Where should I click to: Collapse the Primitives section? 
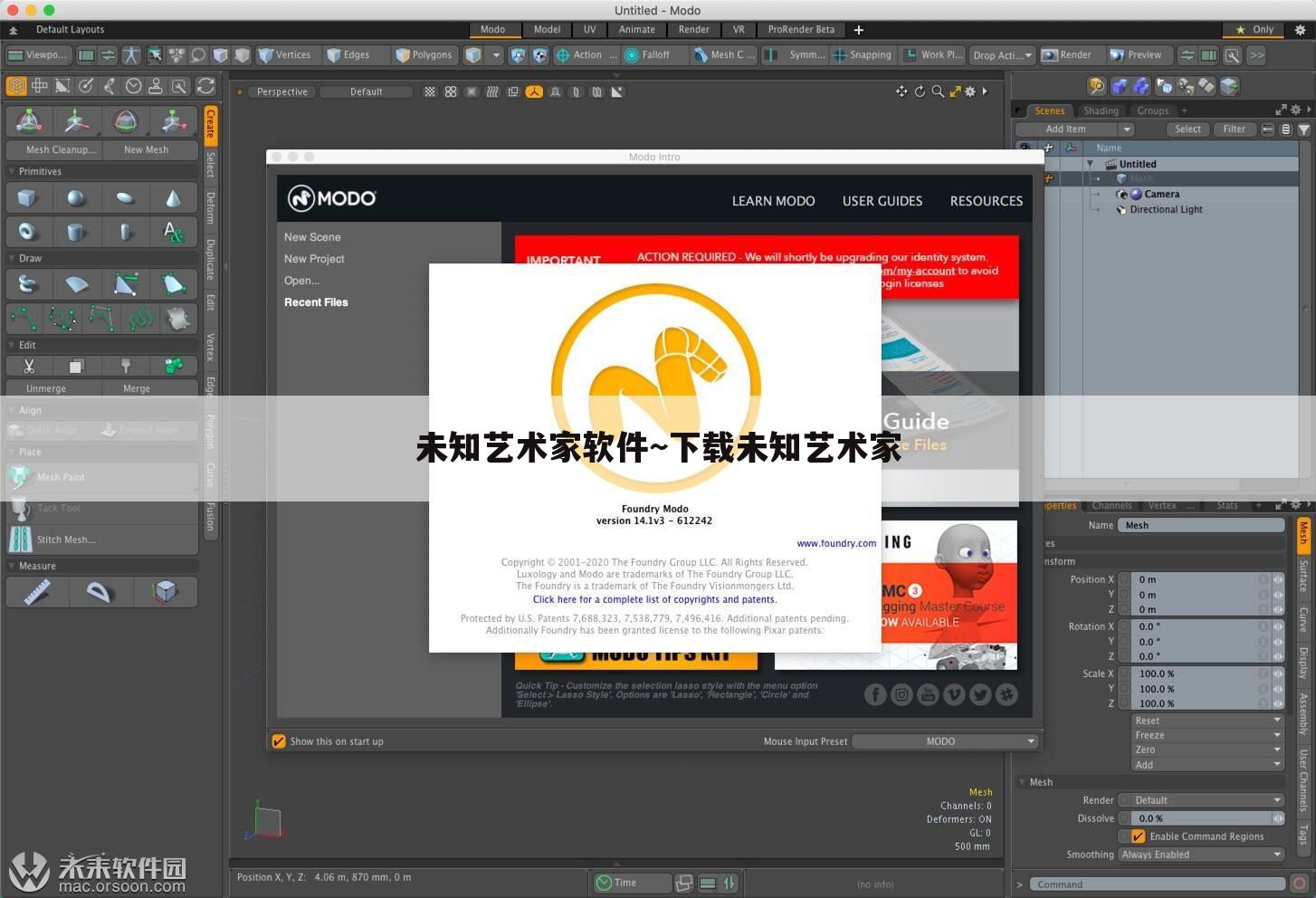coord(12,172)
